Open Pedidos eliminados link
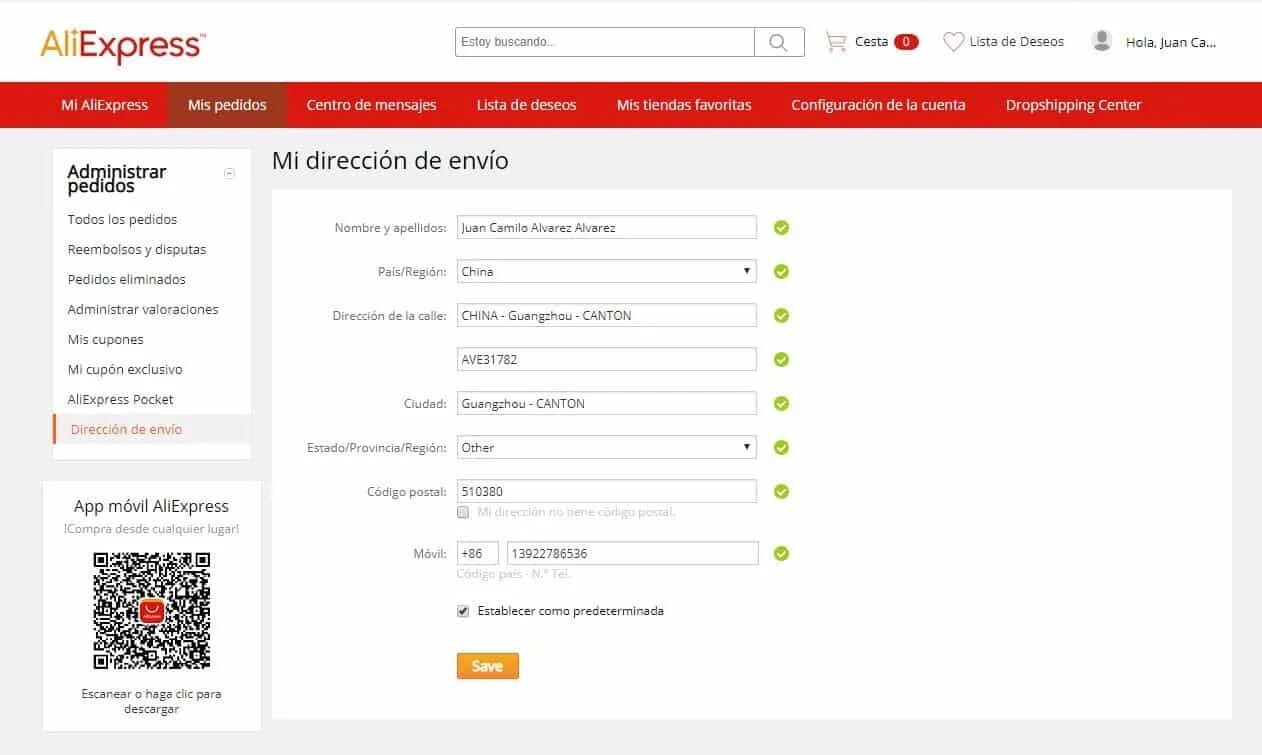The height and width of the screenshot is (755, 1262). click(x=127, y=279)
